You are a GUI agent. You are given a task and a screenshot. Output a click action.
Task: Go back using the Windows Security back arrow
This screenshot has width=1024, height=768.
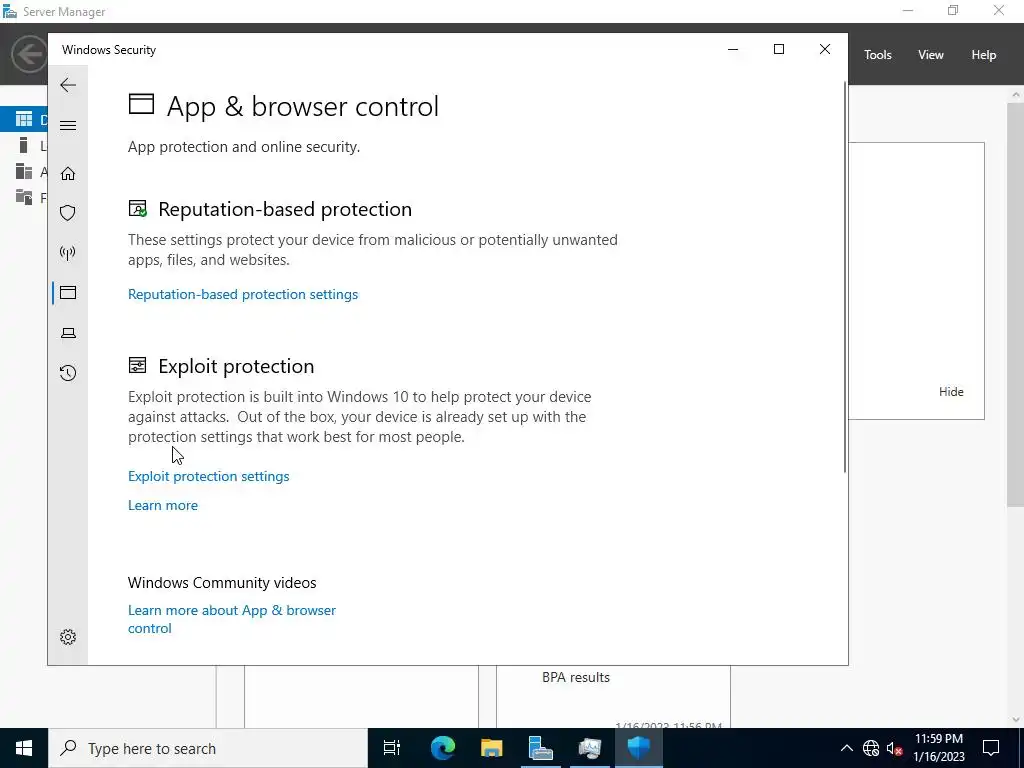pos(68,85)
